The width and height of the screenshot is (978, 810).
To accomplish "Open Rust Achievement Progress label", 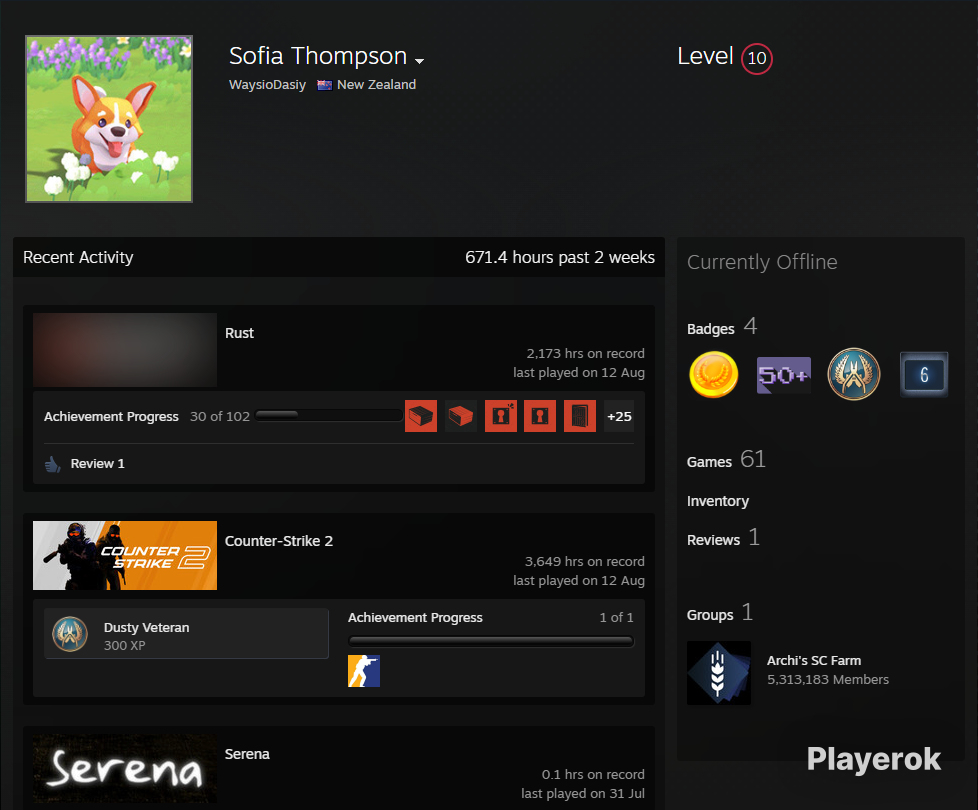I will pyautogui.click(x=111, y=417).
